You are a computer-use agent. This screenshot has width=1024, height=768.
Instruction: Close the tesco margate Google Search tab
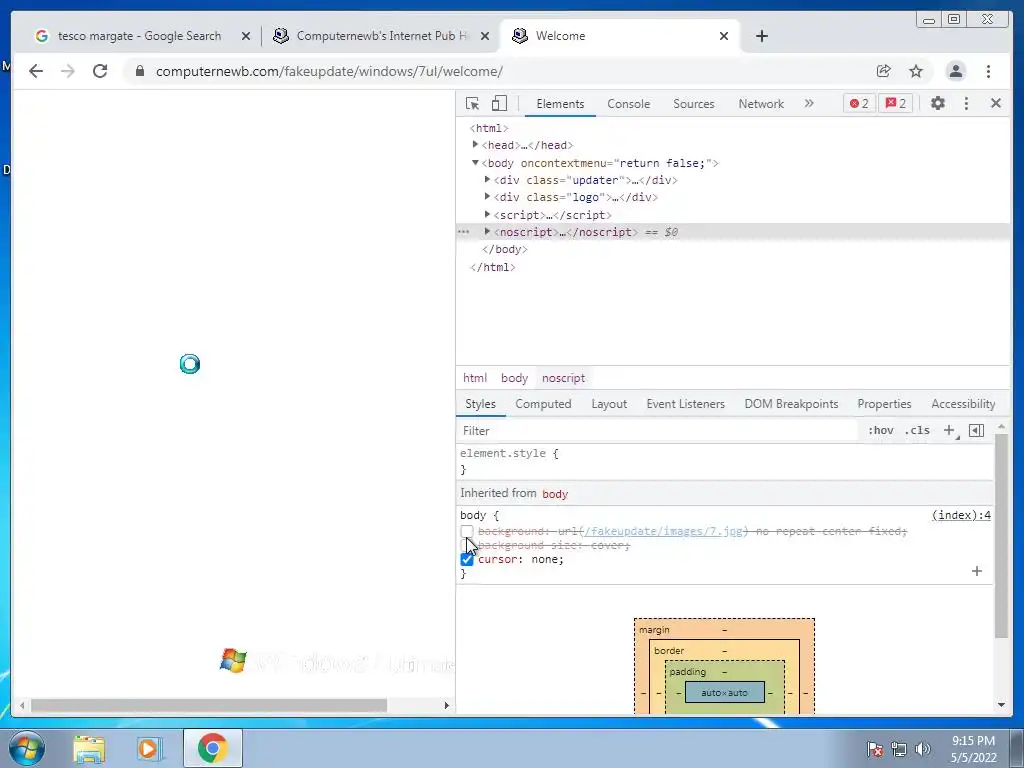(246, 37)
